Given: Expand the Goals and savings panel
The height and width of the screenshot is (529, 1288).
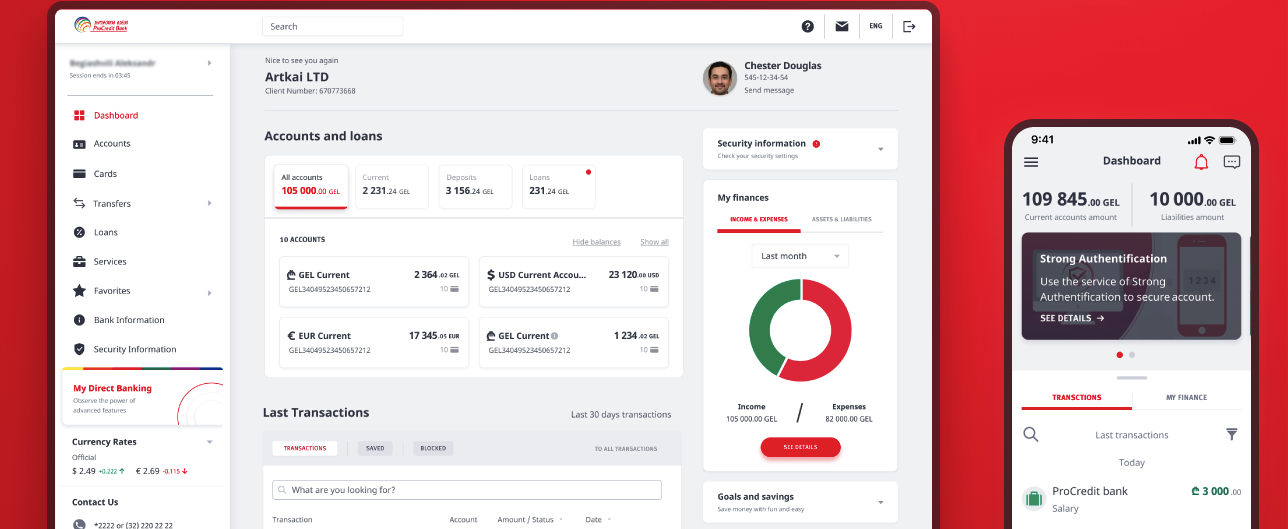Looking at the screenshot, I should 881,502.
